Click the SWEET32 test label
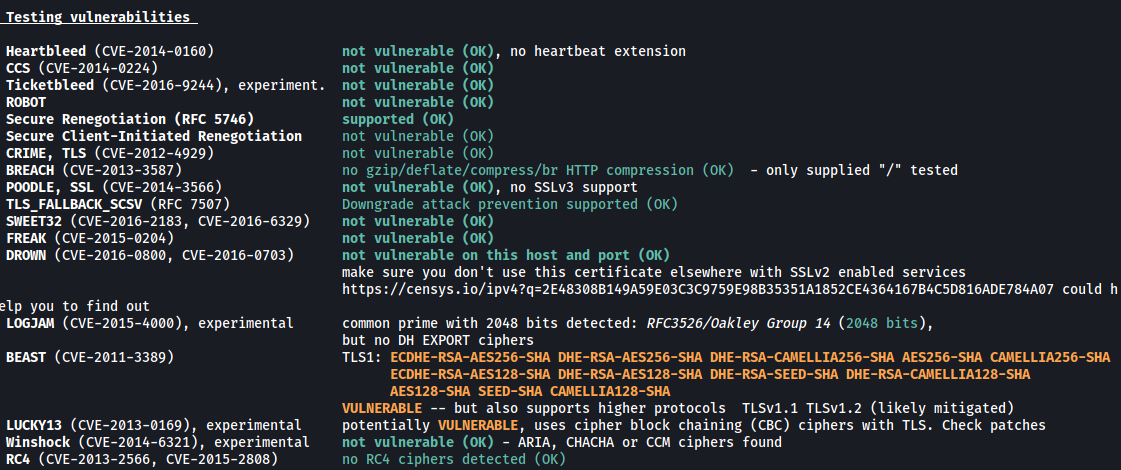Viewport: 1121px width, 470px height. coord(36,221)
